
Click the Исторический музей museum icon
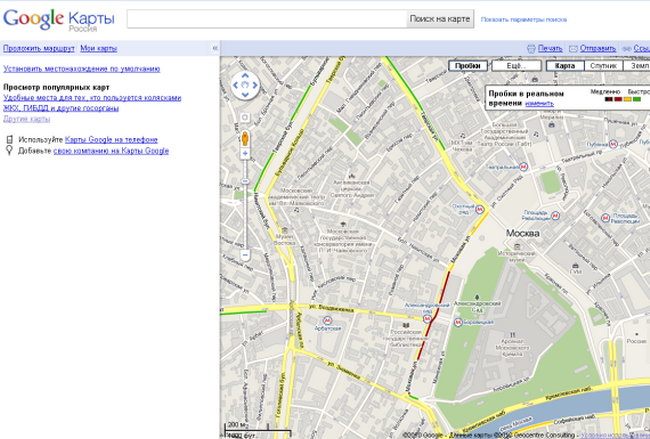(x=517, y=247)
